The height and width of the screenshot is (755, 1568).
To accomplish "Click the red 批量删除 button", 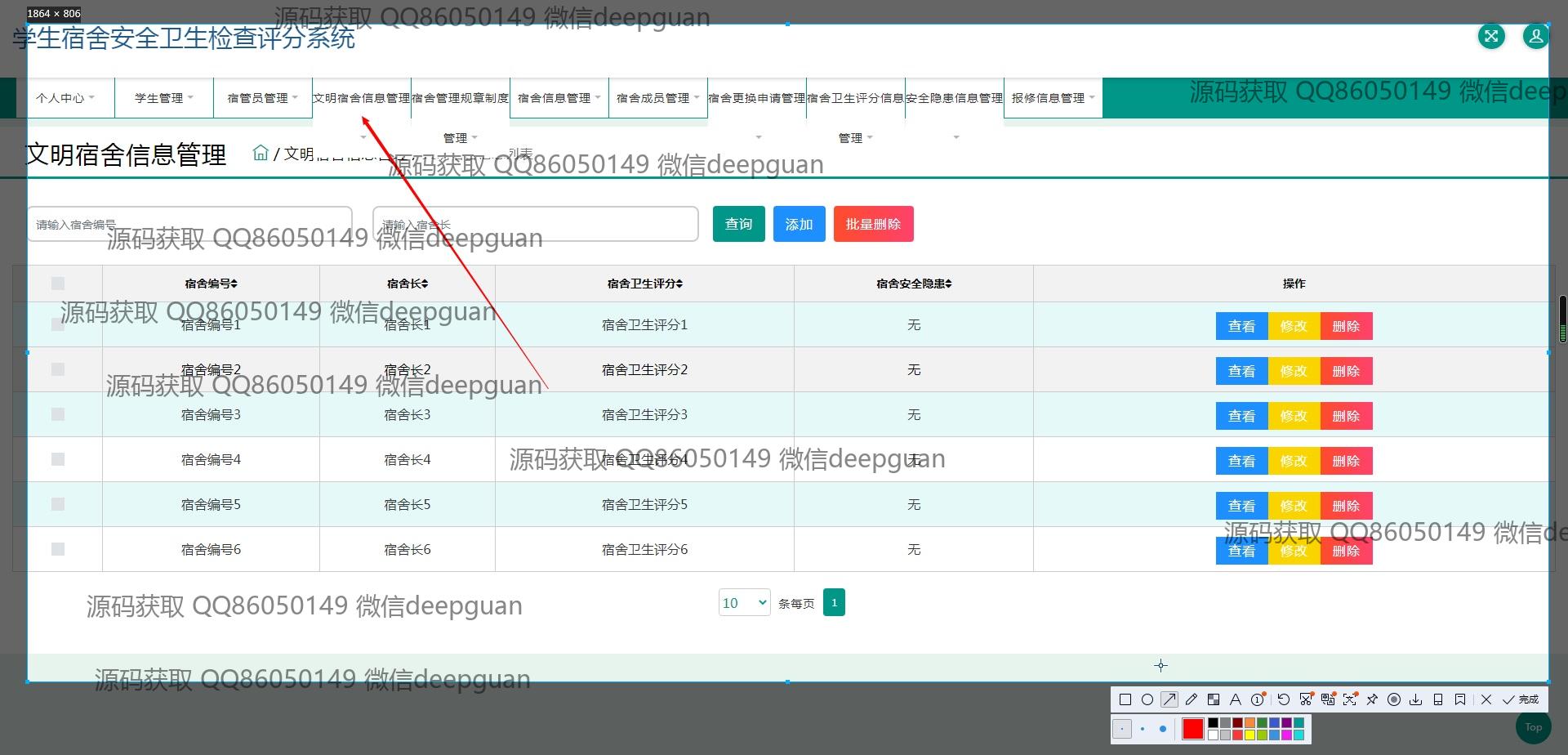I will [x=874, y=224].
